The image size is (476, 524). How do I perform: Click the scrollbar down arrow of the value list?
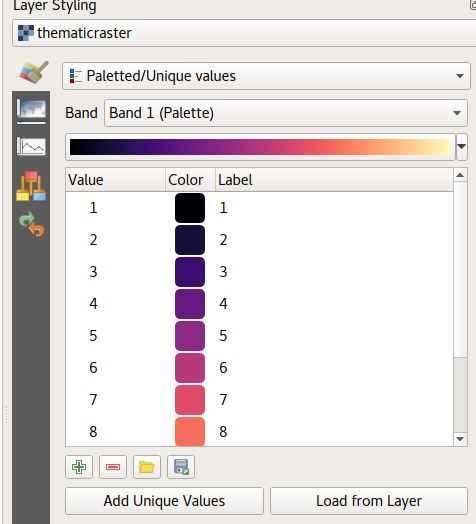point(460,439)
